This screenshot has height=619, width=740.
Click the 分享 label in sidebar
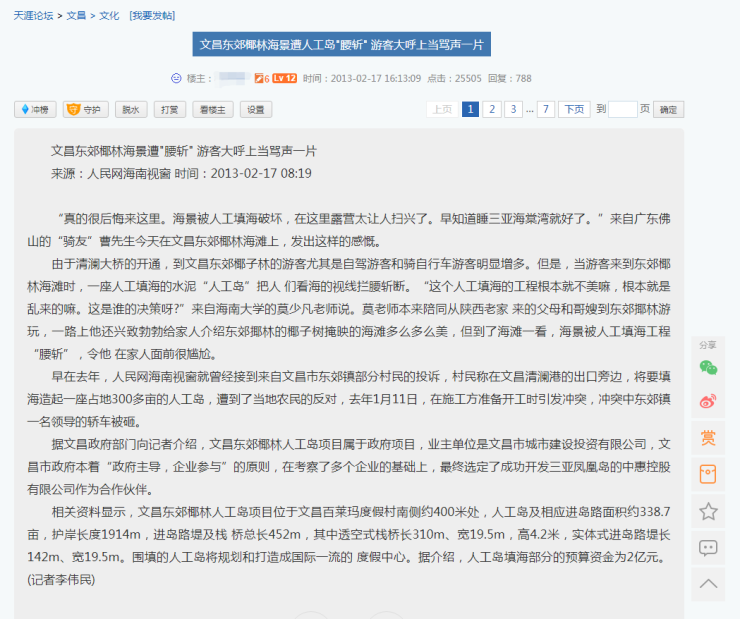pos(707,345)
